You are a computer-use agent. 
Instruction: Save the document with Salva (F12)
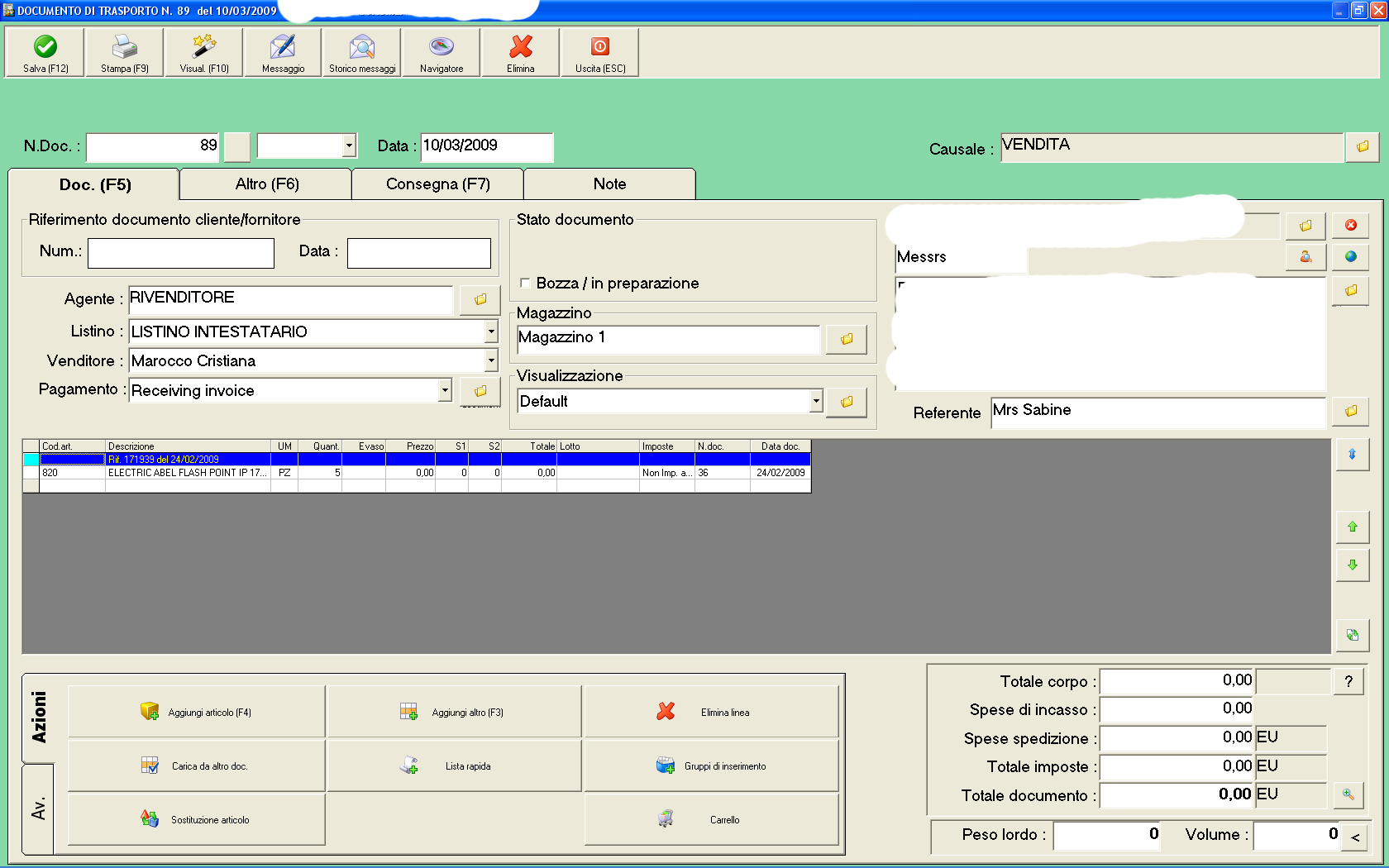[45, 53]
